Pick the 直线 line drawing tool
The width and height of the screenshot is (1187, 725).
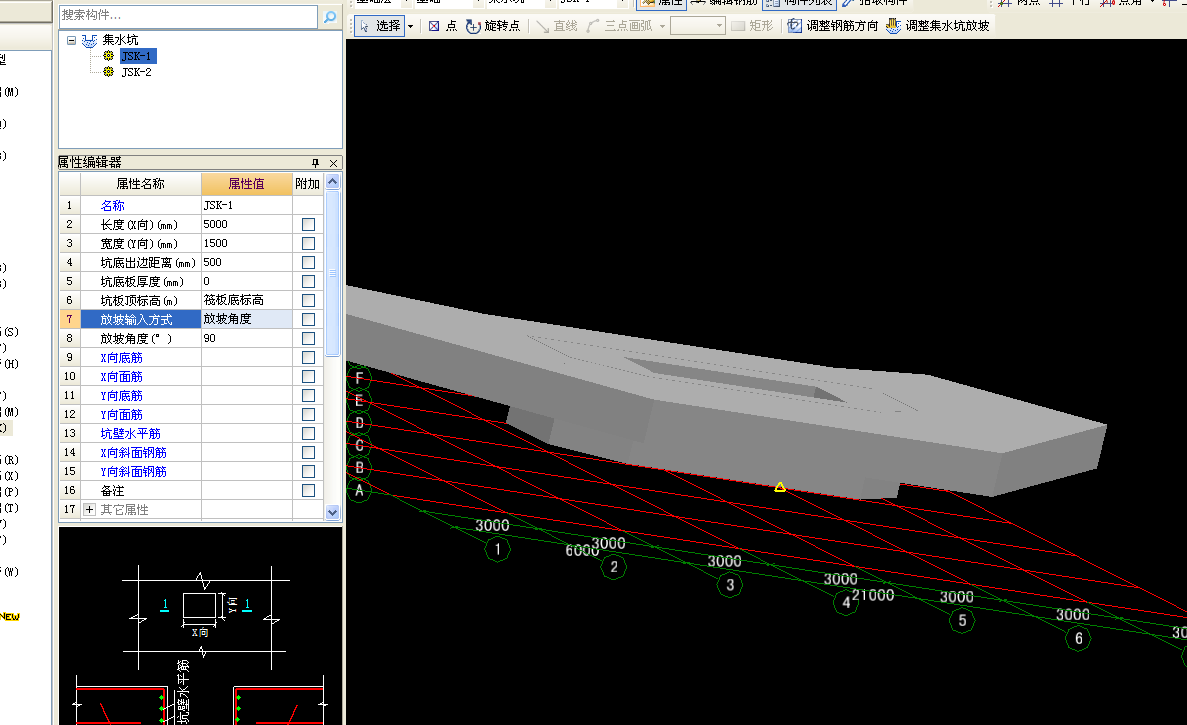click(556, 26)
